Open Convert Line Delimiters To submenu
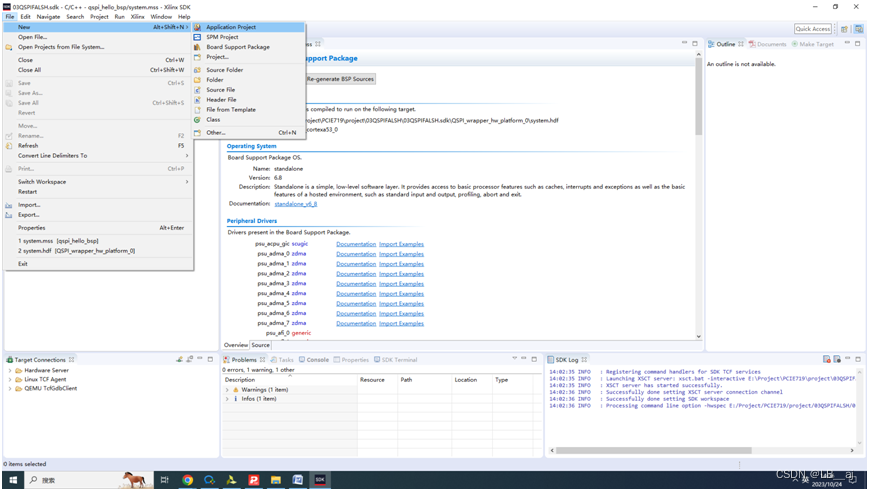 [x=99, y=156]
